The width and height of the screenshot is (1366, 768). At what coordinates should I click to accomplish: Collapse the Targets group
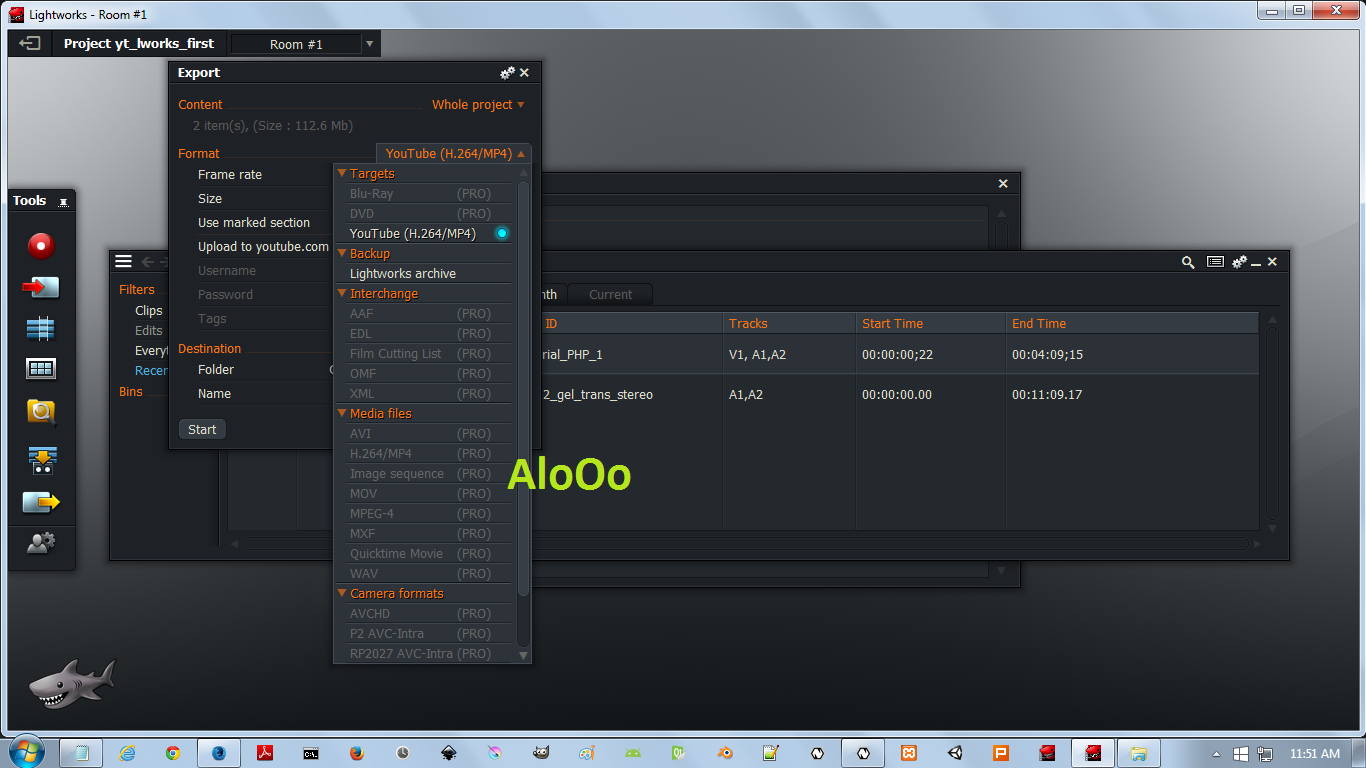click(342, 173)
